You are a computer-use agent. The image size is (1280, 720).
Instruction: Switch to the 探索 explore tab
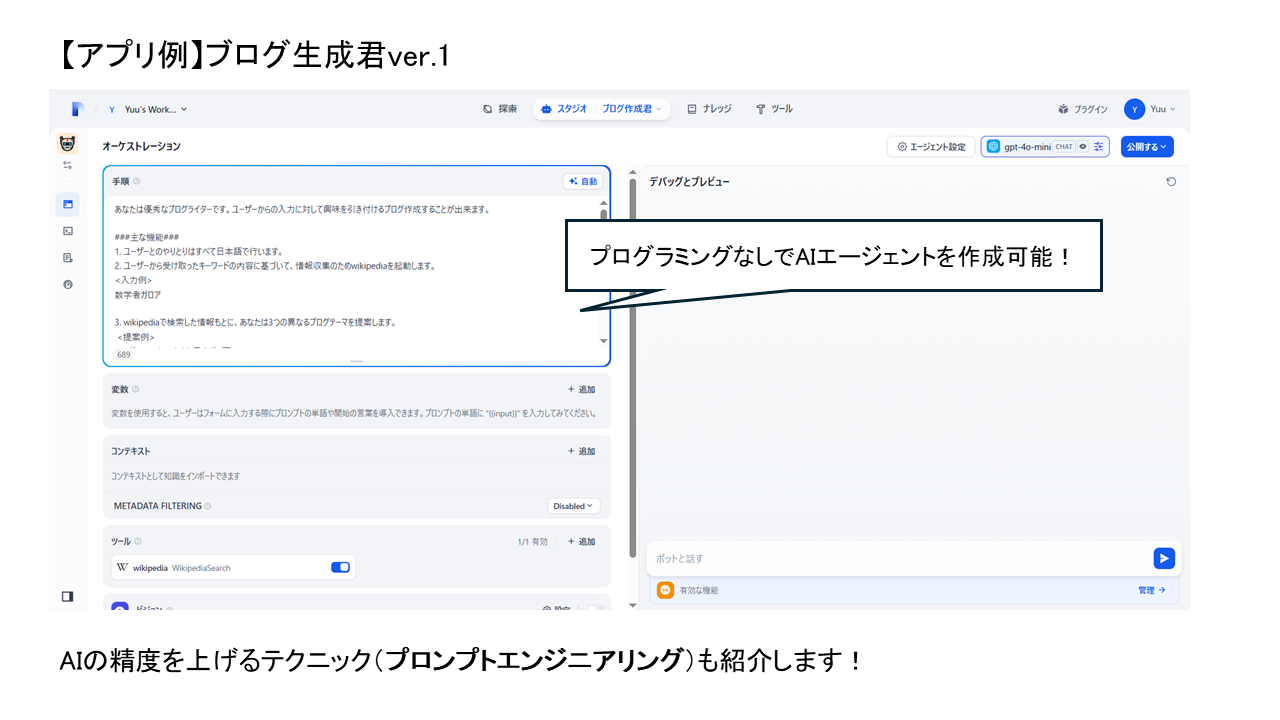point(500,109)
